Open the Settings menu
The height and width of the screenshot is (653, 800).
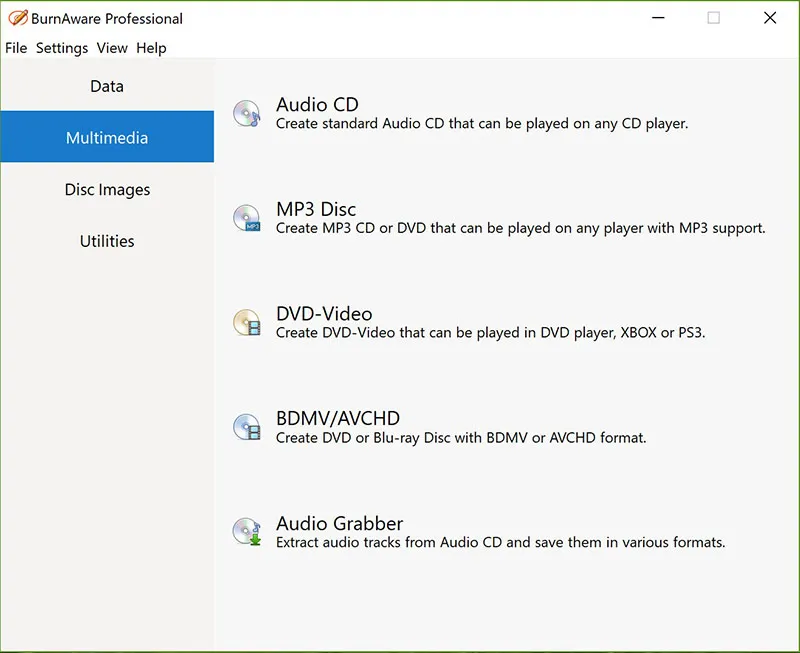tap(62, 48)
